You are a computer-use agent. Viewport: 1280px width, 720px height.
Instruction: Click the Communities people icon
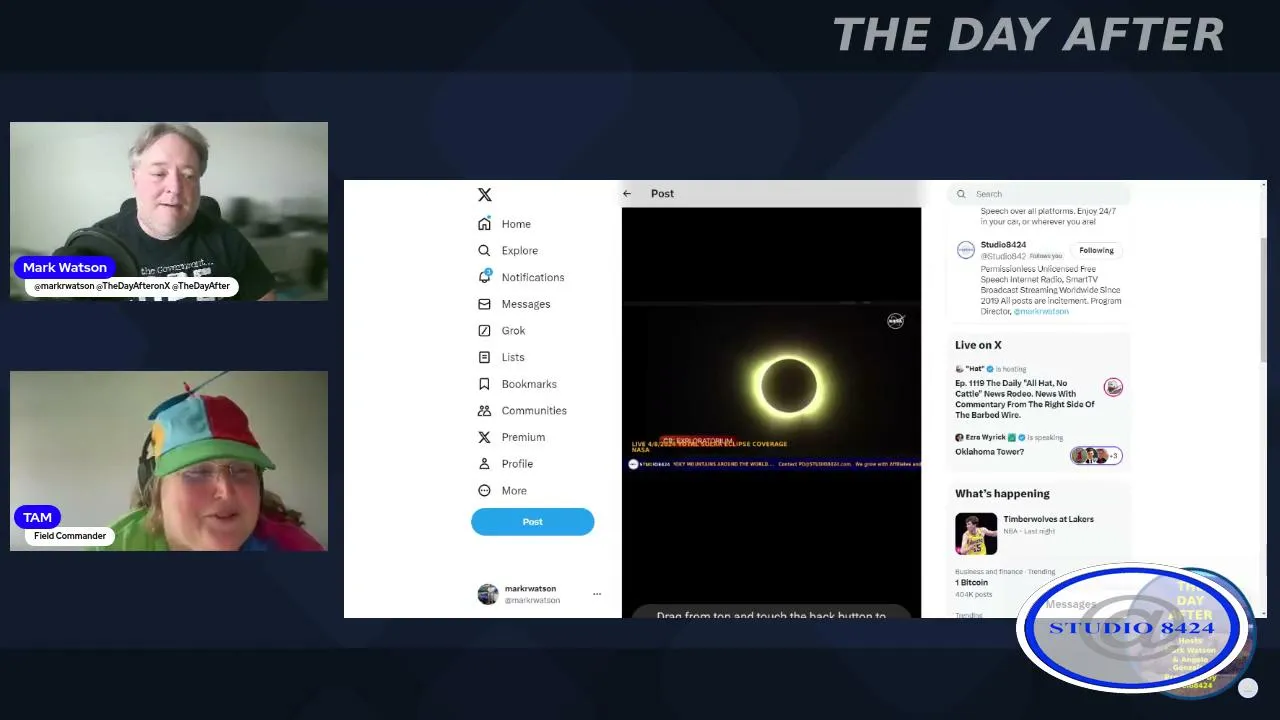coord(484,411)
